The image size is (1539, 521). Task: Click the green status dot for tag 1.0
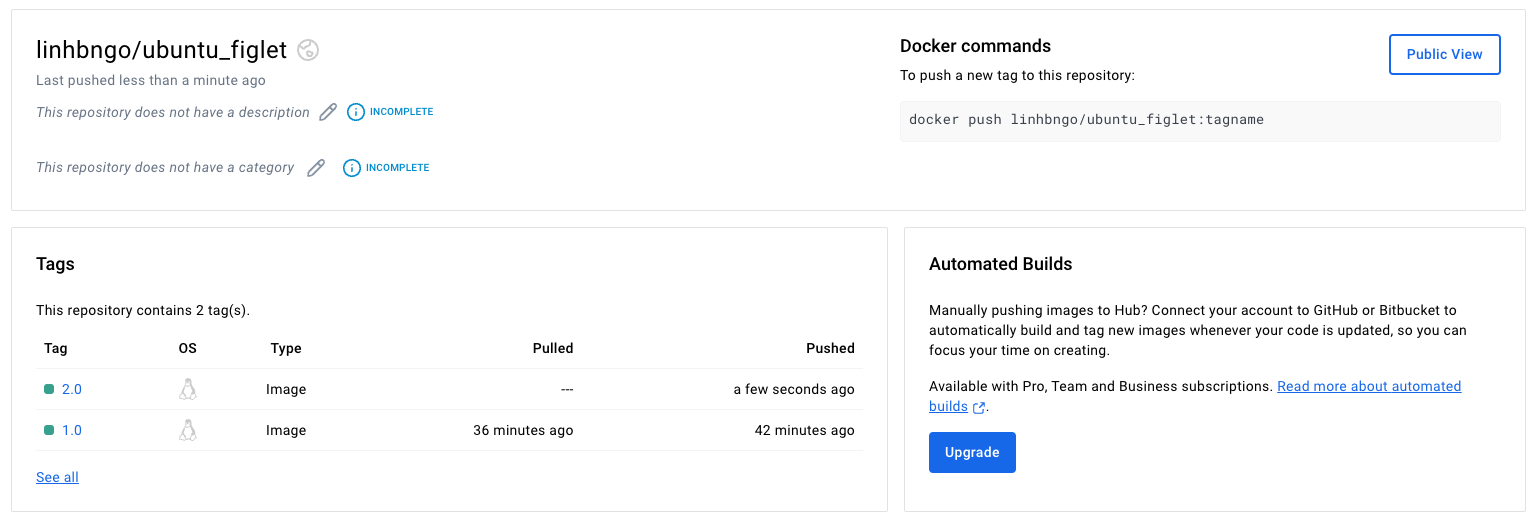(49, 430)
